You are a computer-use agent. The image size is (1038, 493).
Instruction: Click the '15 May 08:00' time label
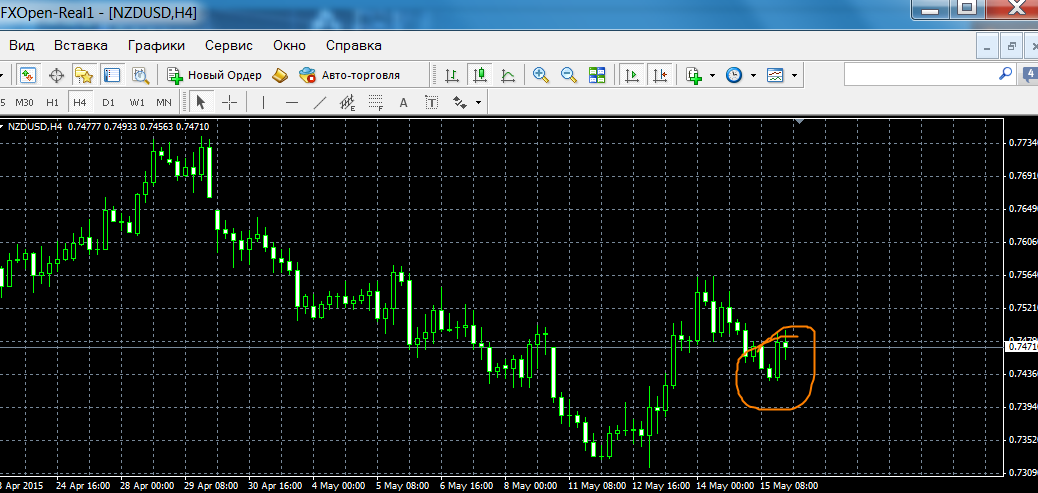[x=788, y=485]
